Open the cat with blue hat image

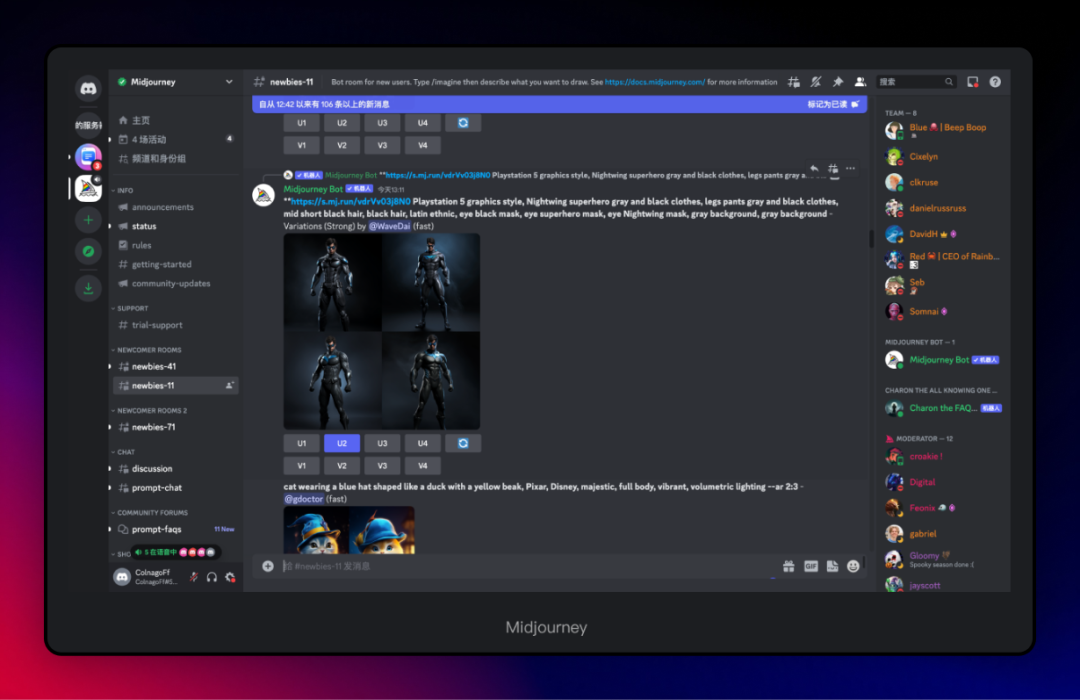pyautogui.click(x=349, y=530)
